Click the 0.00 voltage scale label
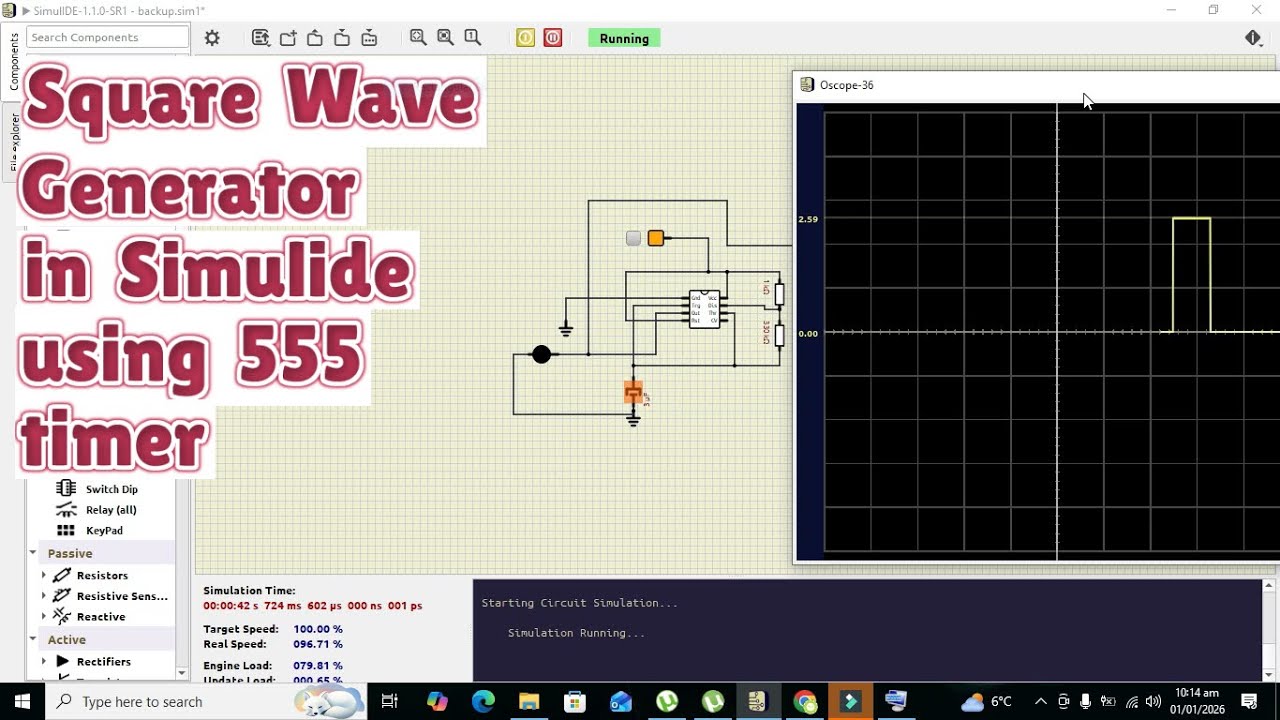1280x720 pixels. (x=808, y=334)
